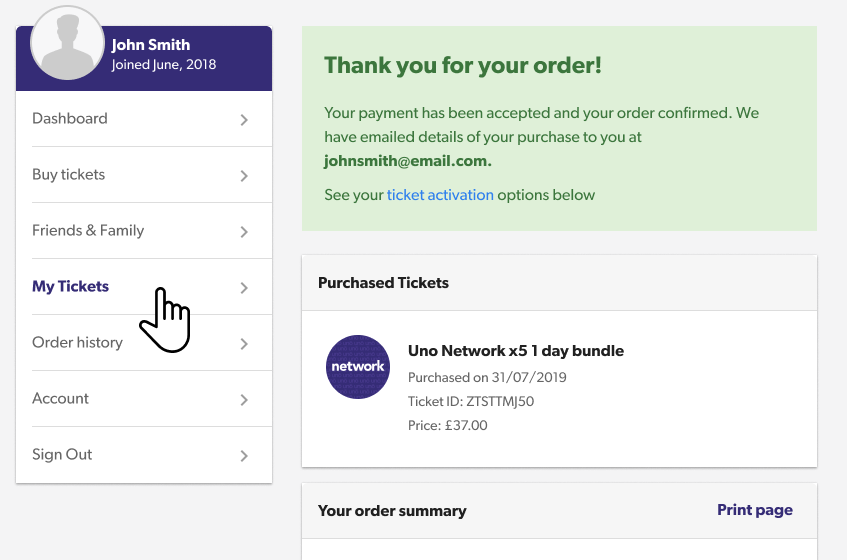This screenshot has height=560, width=847.
Task: Click the chevron next to Buy tickets
Action: pos(244,176)
